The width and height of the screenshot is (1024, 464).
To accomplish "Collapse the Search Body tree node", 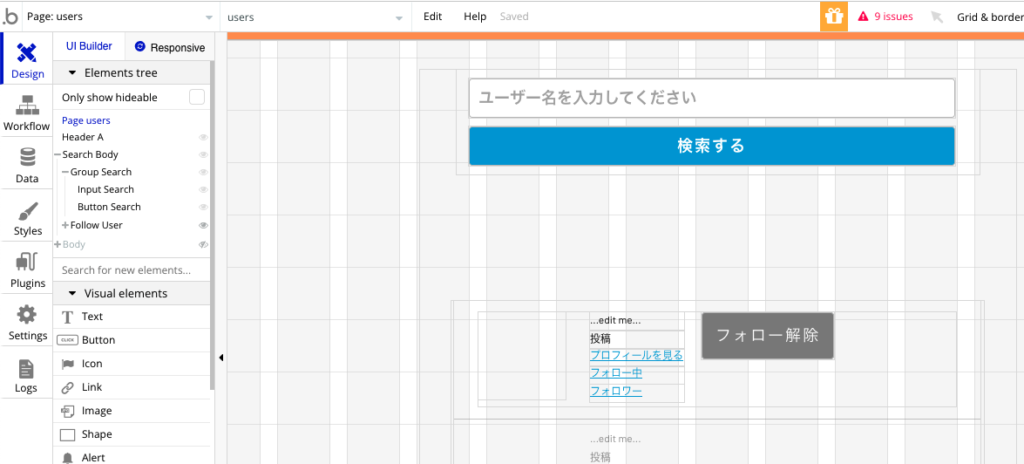I will [x=57, y=155].
